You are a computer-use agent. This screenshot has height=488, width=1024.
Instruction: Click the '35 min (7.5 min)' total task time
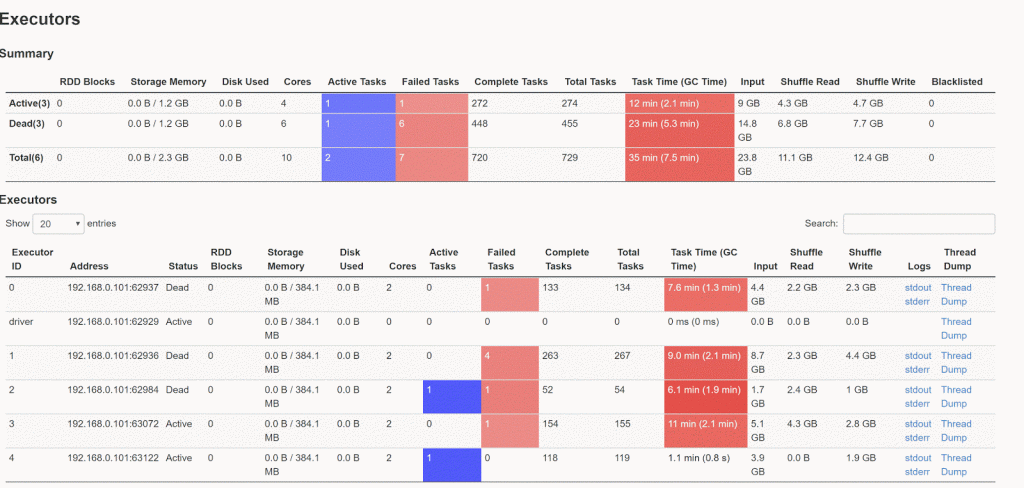click(680, 165)
